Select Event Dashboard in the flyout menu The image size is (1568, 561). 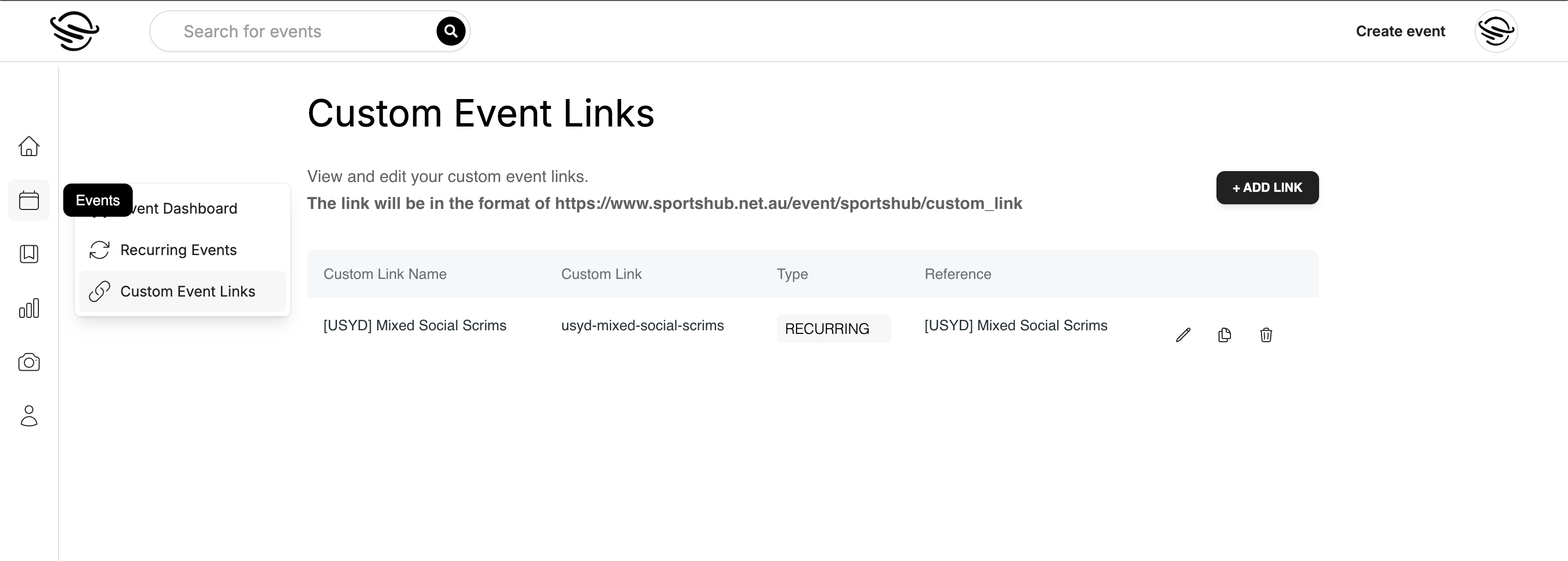(183, 209)
